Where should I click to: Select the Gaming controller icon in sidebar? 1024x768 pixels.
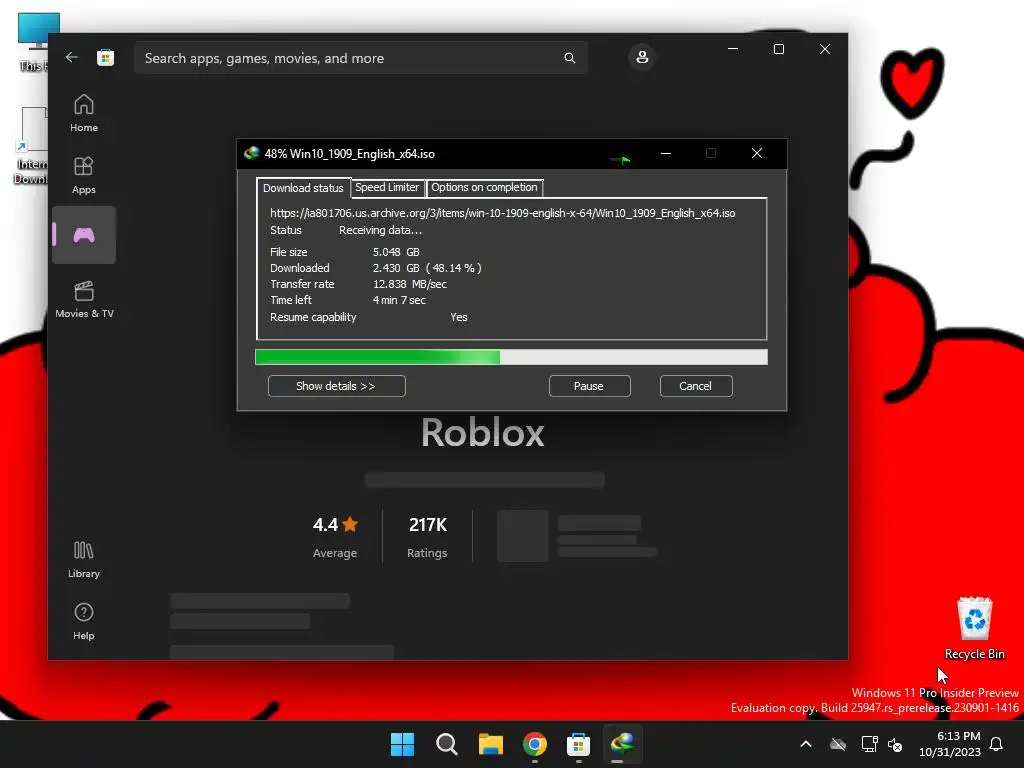point(84,235)
